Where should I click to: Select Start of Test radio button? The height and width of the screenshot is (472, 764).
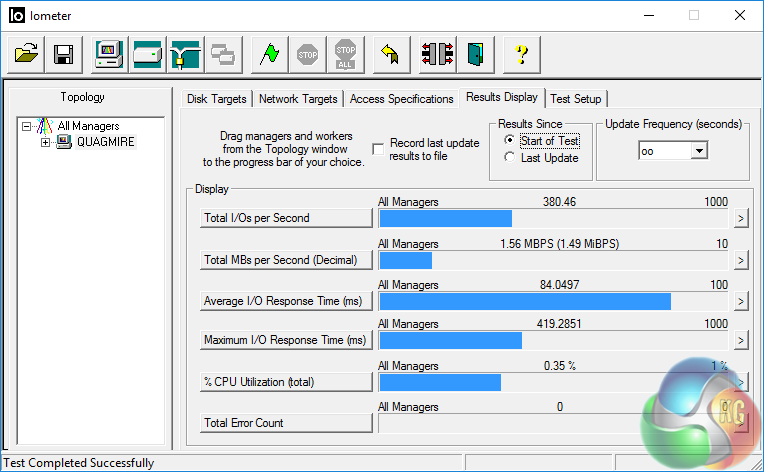tap(510, 140)
